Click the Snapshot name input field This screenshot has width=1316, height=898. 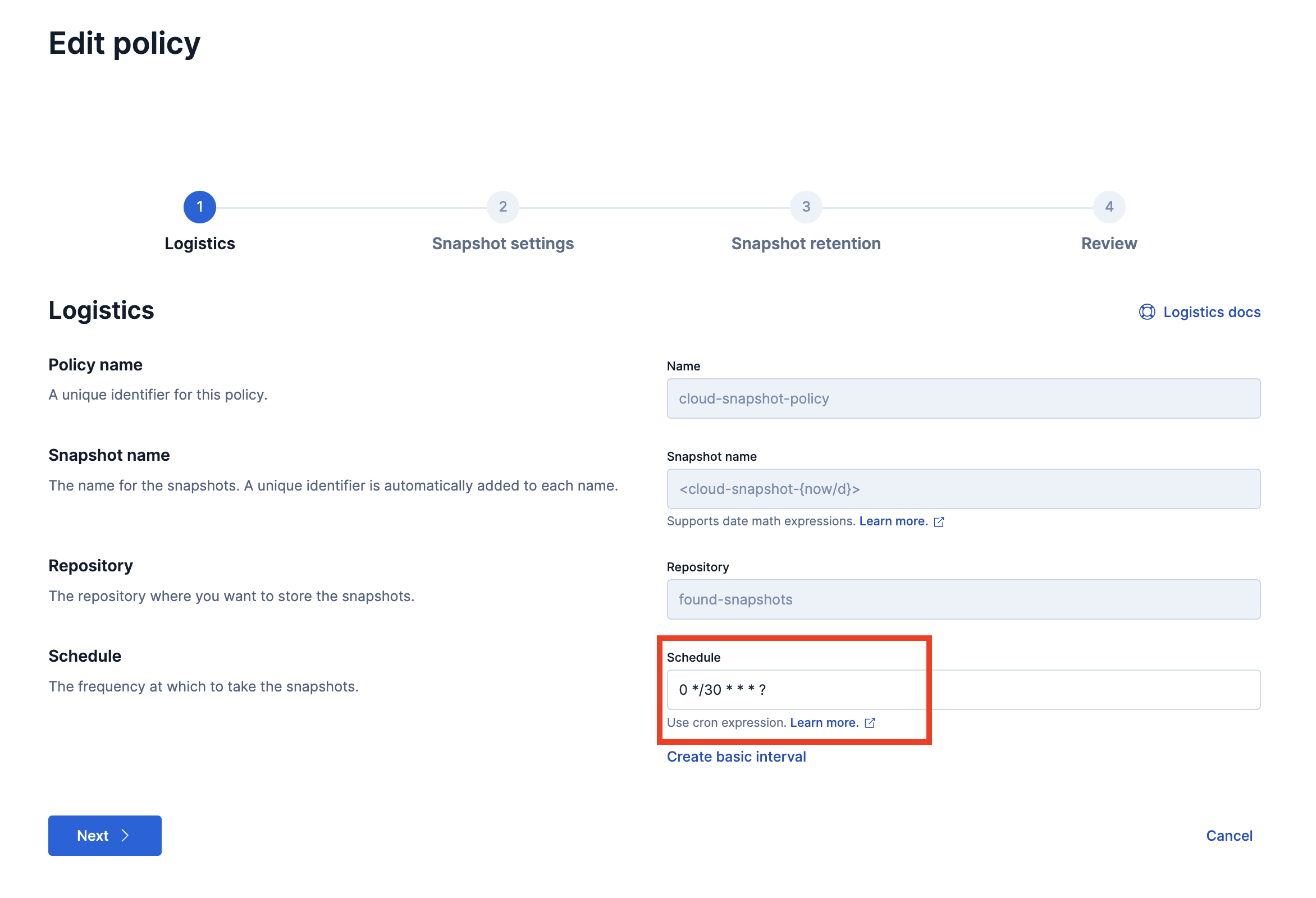(963, 489)
